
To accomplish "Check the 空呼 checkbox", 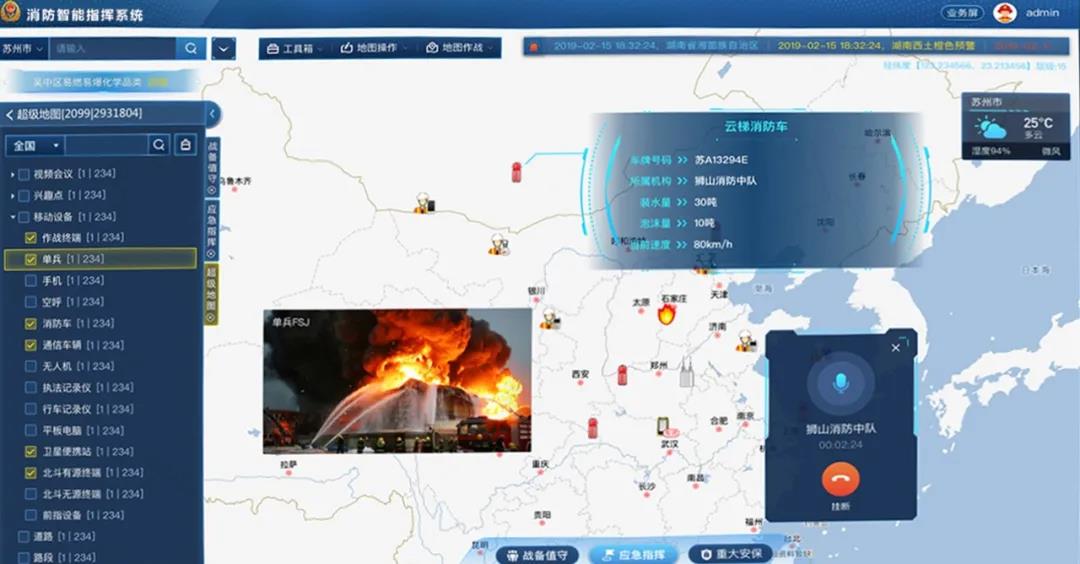I will pos(31,302).
